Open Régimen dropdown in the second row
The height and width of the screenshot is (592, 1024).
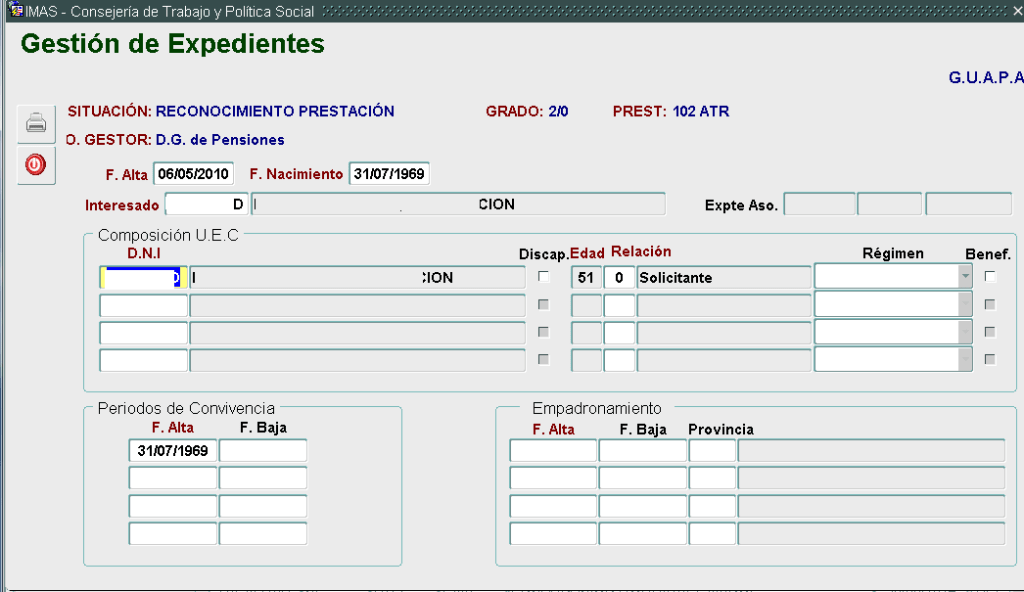pyautogui.click(x=964, y=304)
